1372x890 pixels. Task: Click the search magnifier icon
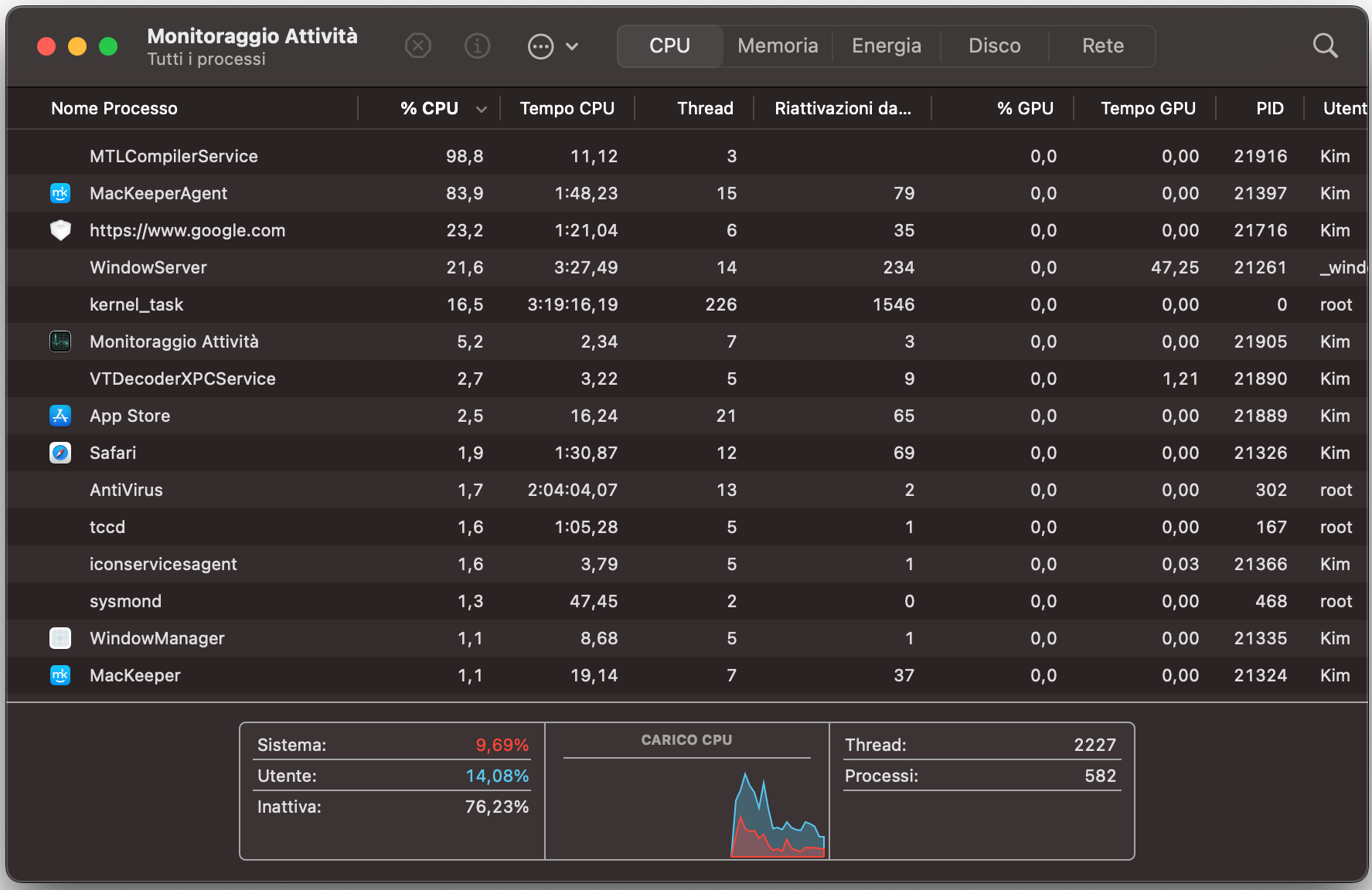1325,46
